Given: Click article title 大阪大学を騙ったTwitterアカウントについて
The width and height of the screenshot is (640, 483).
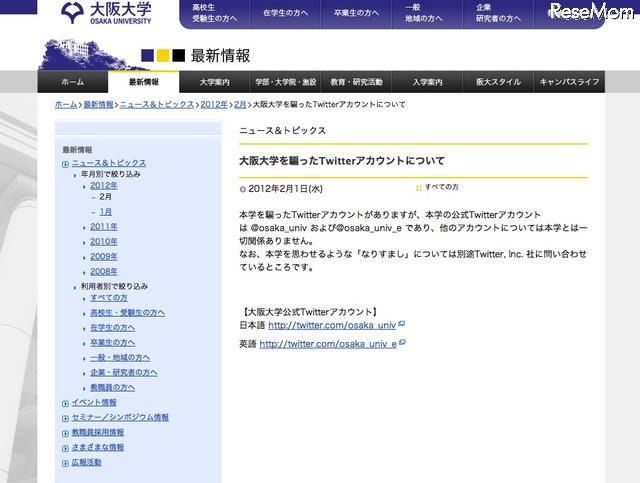Looking at the screenshot, I should coord(342,161).
